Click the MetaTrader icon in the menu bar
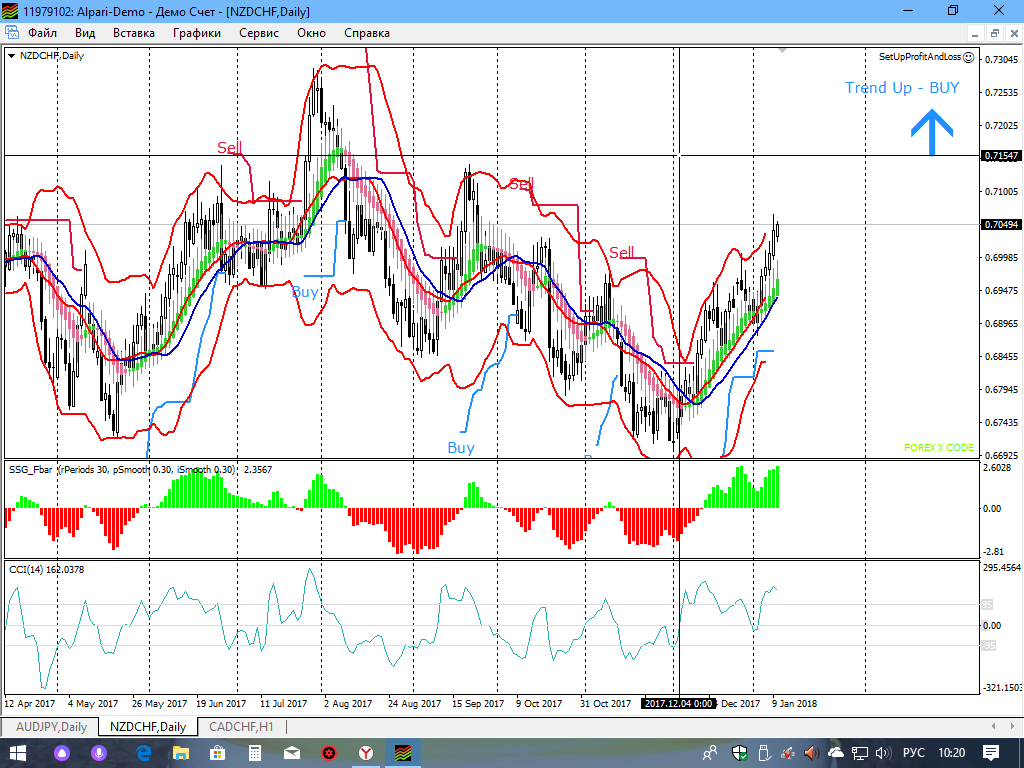Viewport: 1024px width, 768px height. point(12,33)
